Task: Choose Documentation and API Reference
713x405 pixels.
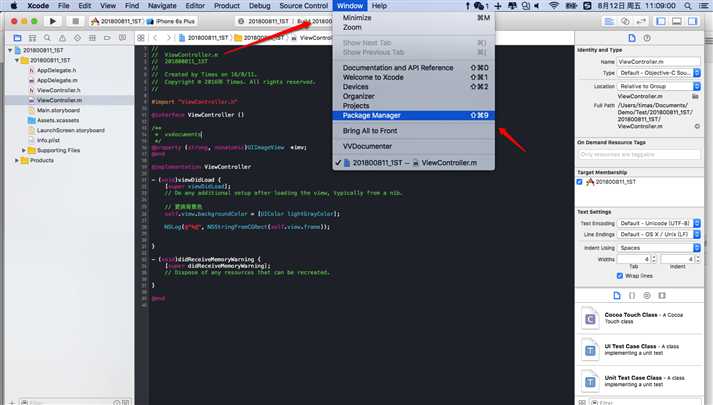Action: tap(414, 68)
